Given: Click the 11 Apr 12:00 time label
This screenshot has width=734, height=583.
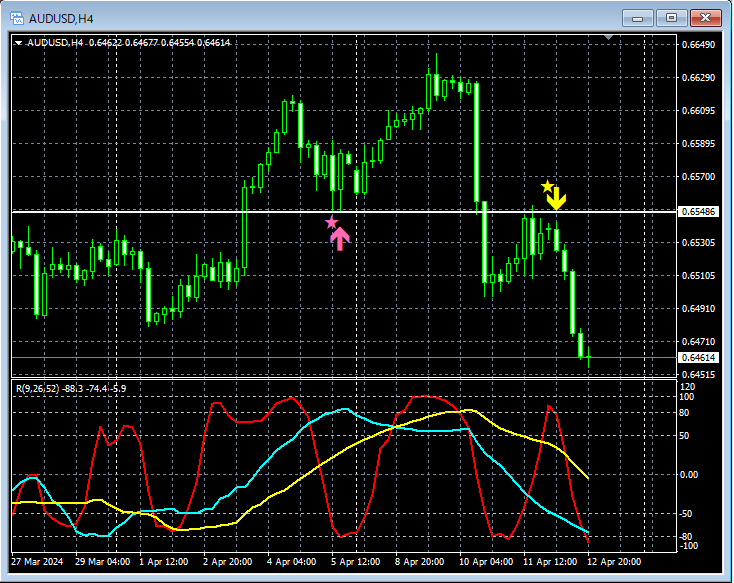Looking at the screenshot, I should pos(550,561).
